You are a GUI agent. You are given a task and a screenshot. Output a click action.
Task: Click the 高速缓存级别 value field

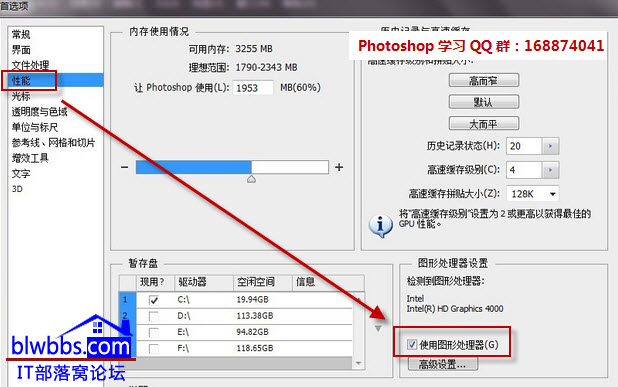(524, 170)
